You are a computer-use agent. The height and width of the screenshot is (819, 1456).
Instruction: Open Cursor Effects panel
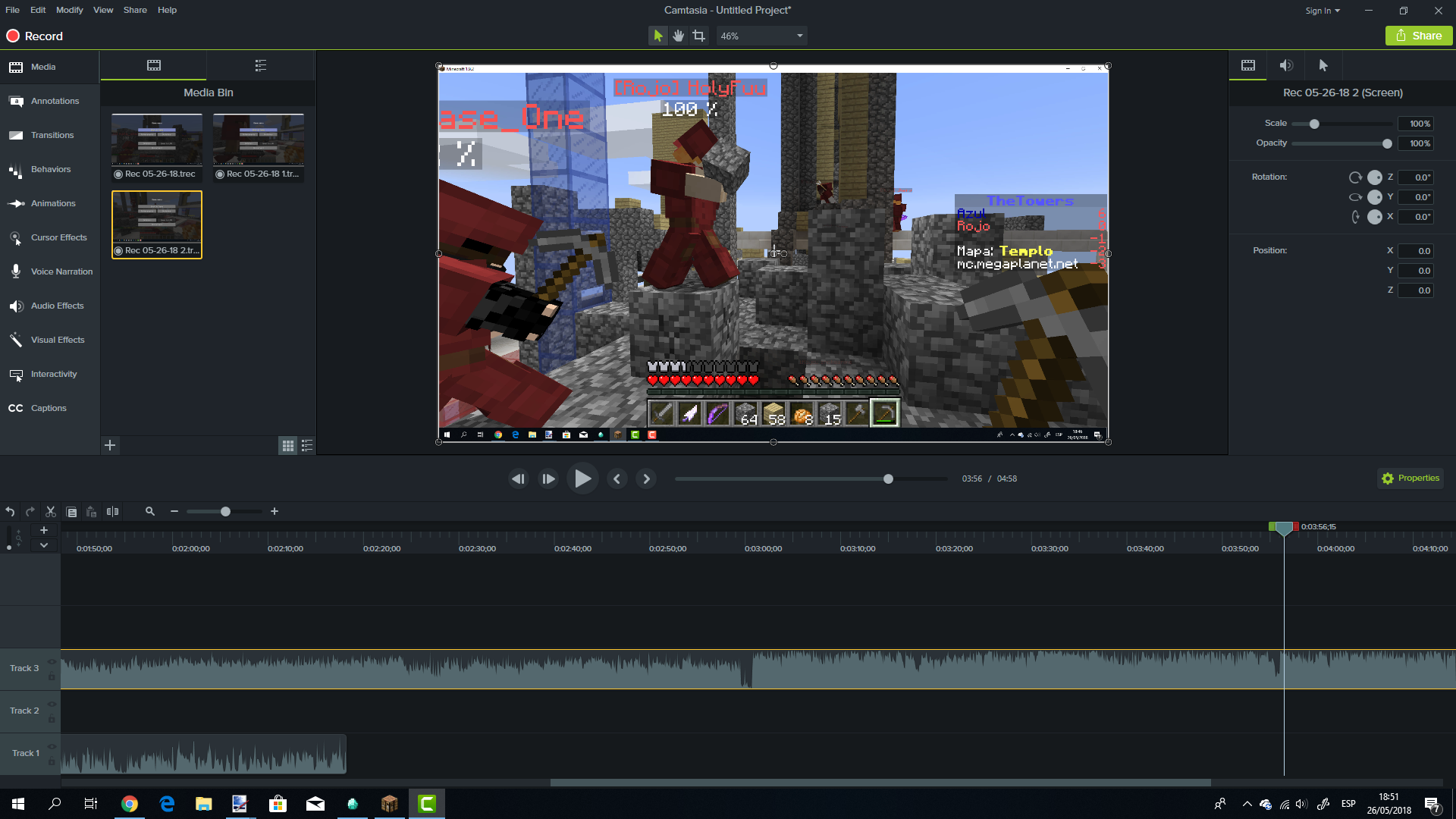pyautogui.click(x=49, y=237)
